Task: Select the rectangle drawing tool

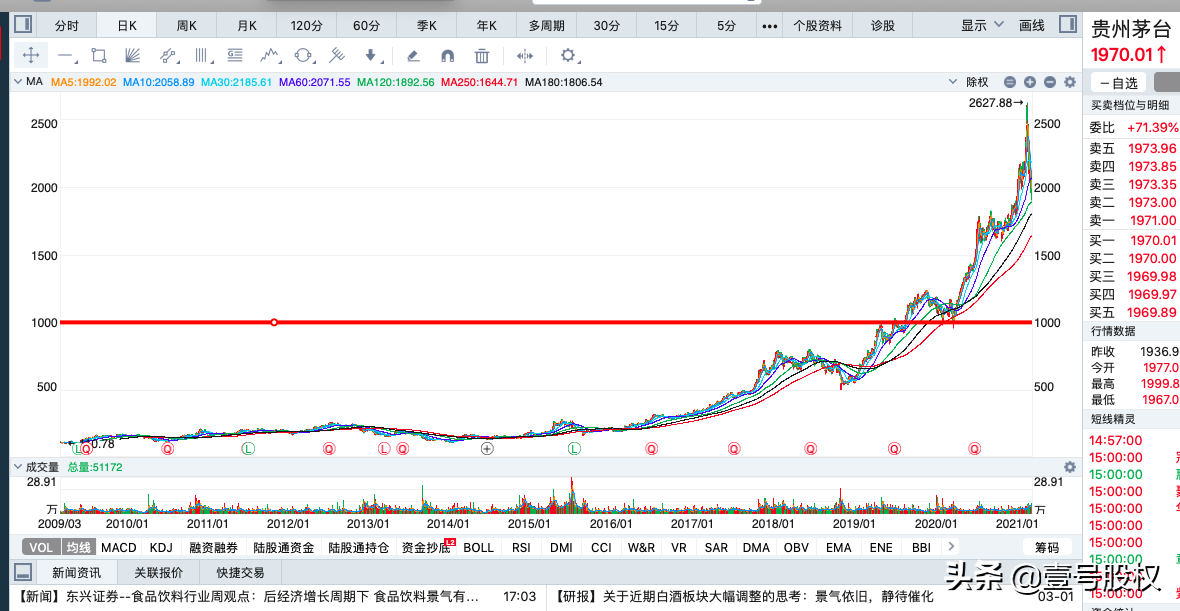Action: click(x=99, y=55)
